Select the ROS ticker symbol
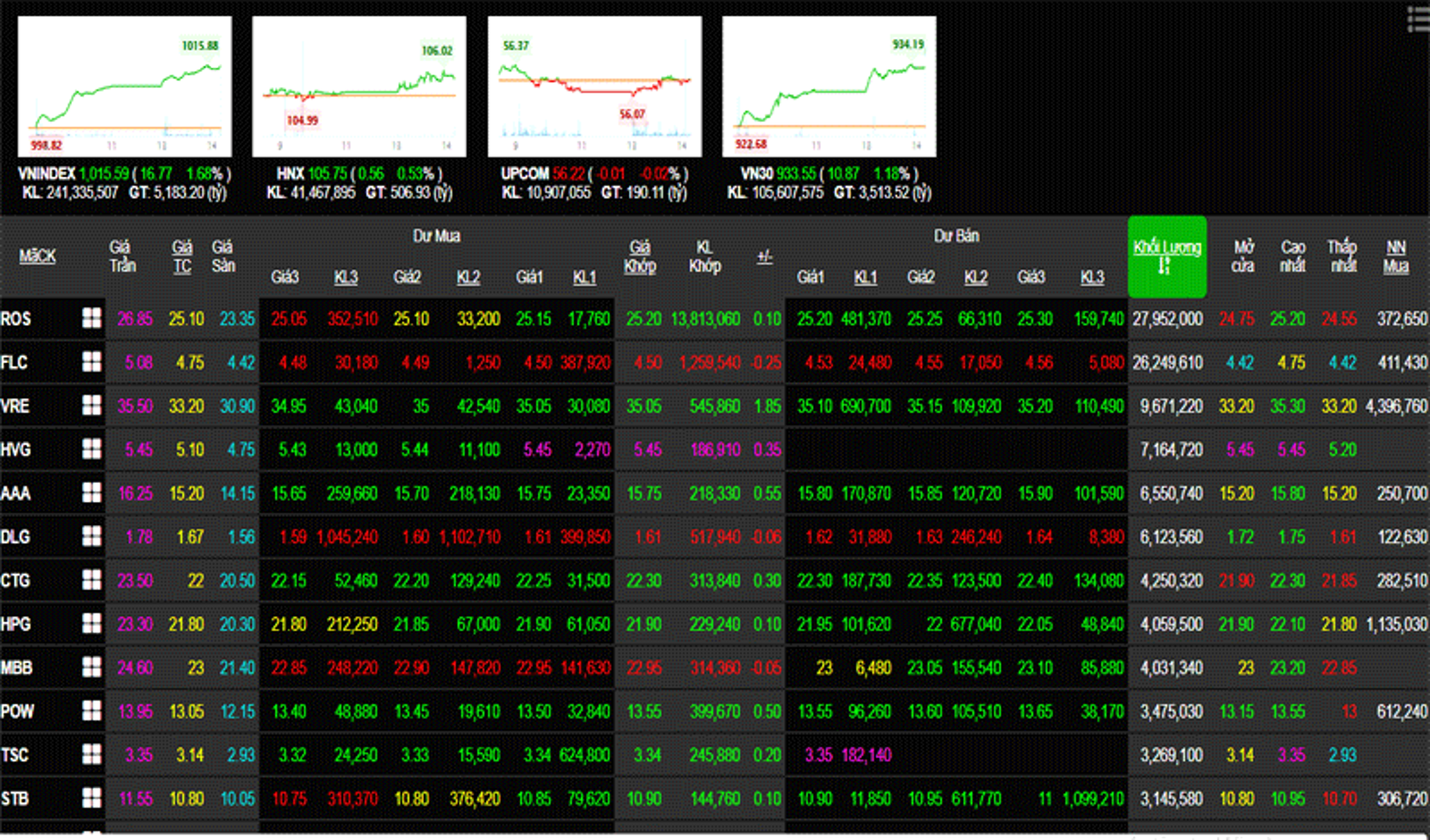Screen dimensions: 1430x840 (x=16, y=319)
